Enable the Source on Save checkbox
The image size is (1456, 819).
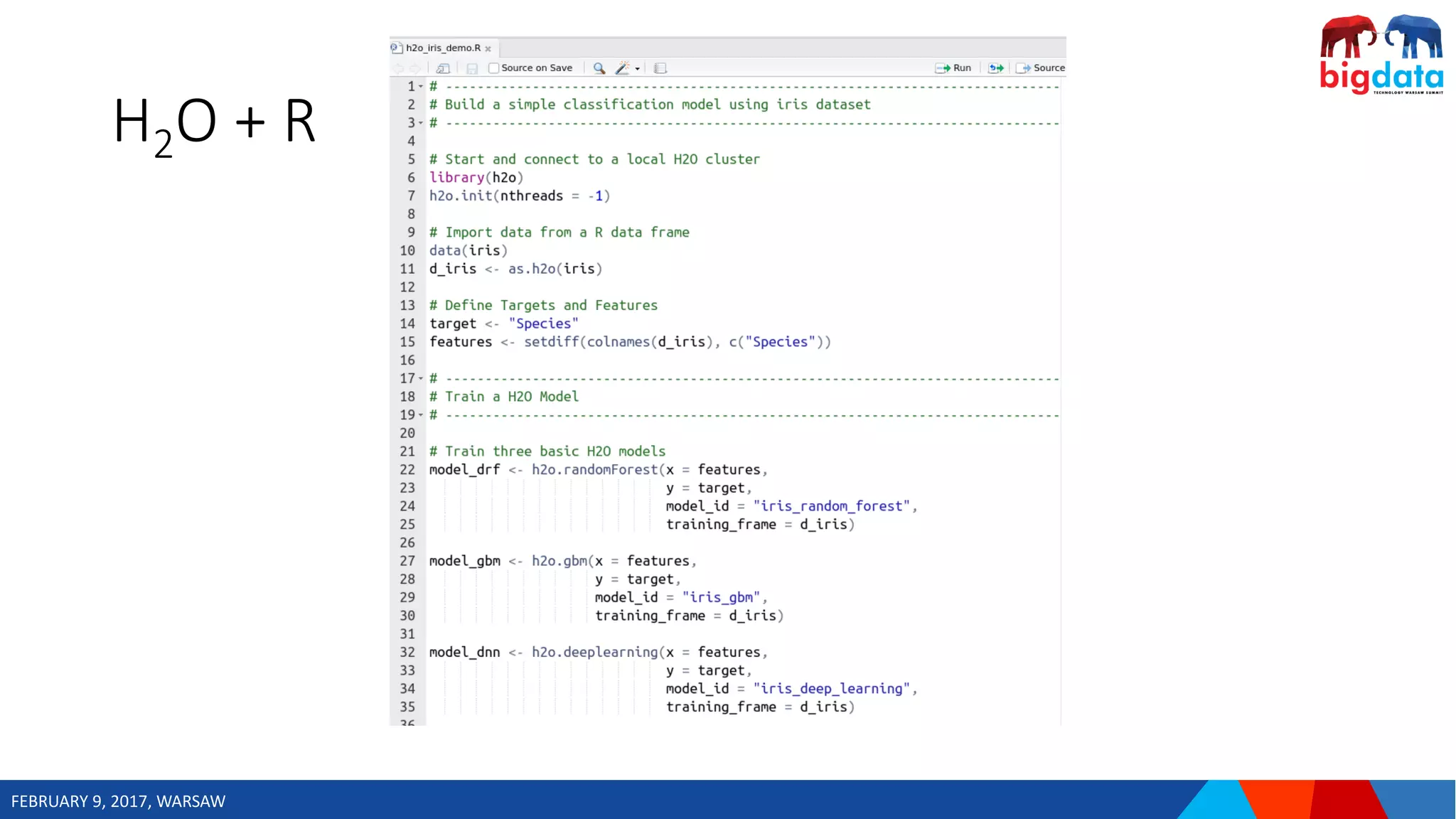(x=493, y=68)
